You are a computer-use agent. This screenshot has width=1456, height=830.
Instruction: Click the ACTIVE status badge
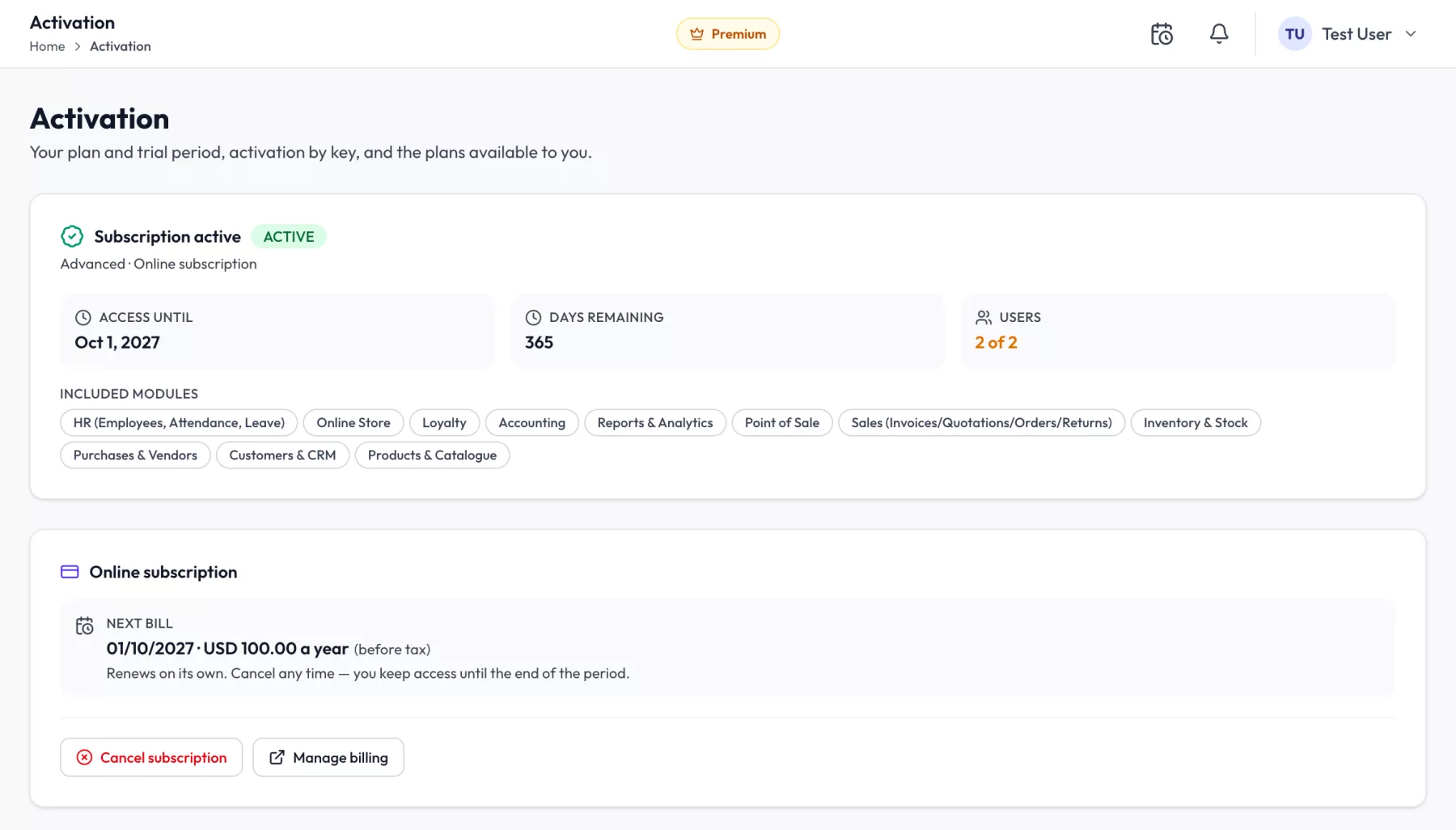pyautogui.click(x=289, y=236)
